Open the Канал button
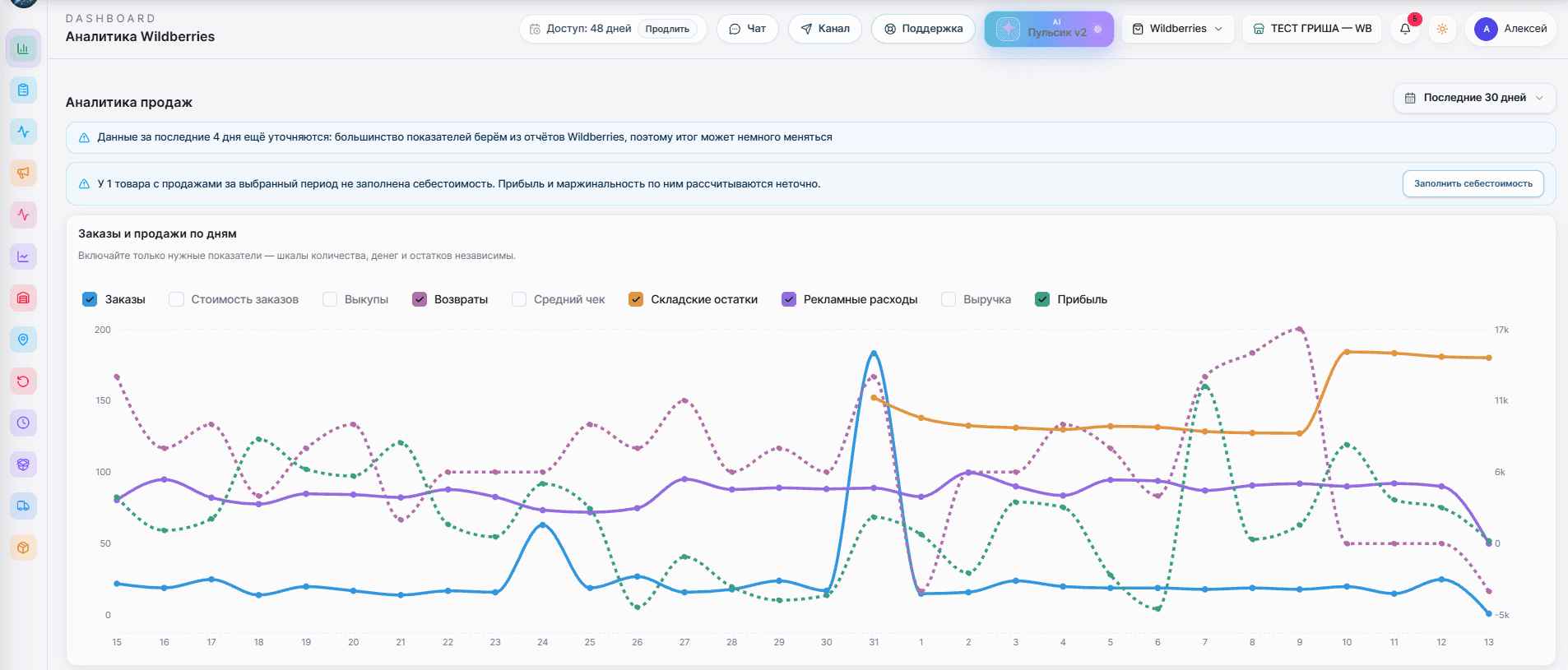1568x670 pixels. point(825,29)
